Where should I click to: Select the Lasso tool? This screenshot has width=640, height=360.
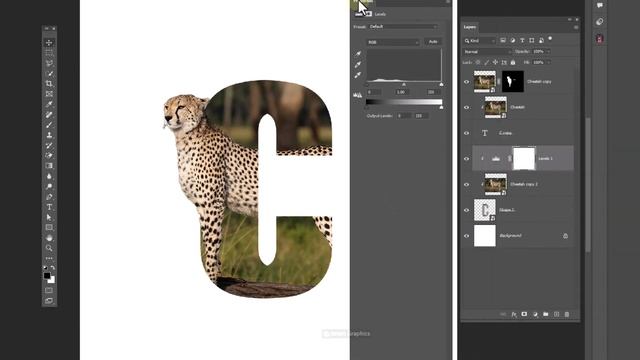(49, 63)
